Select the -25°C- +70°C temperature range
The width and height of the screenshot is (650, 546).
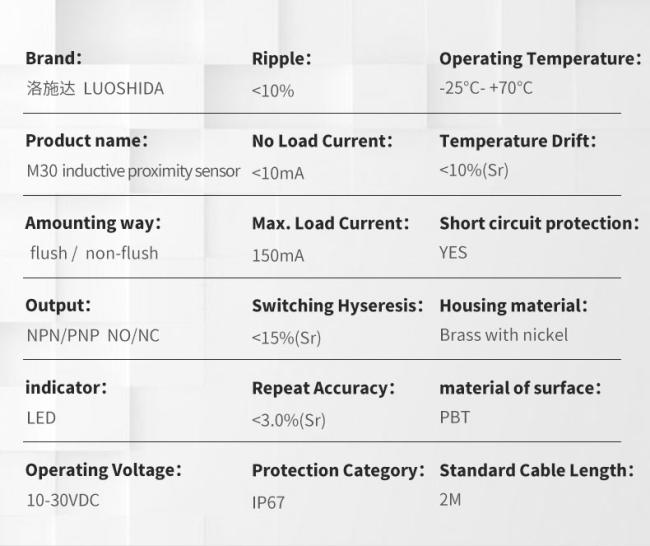(x=486, y=88)
